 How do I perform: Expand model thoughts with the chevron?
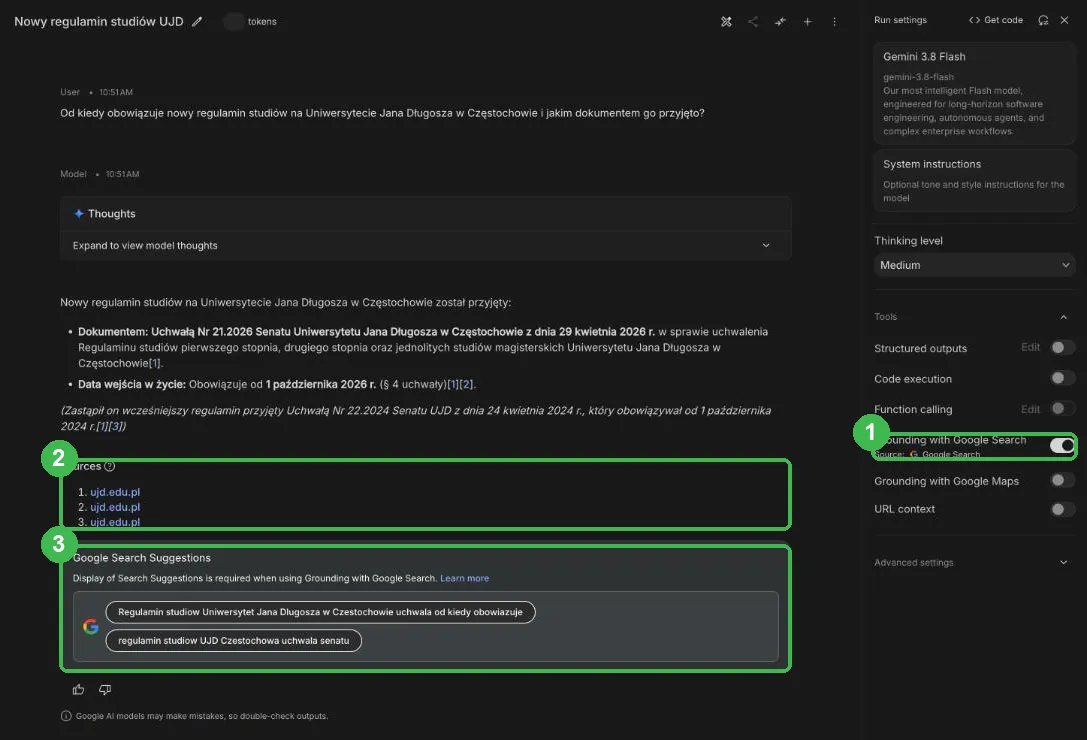(x=766, y=245)
